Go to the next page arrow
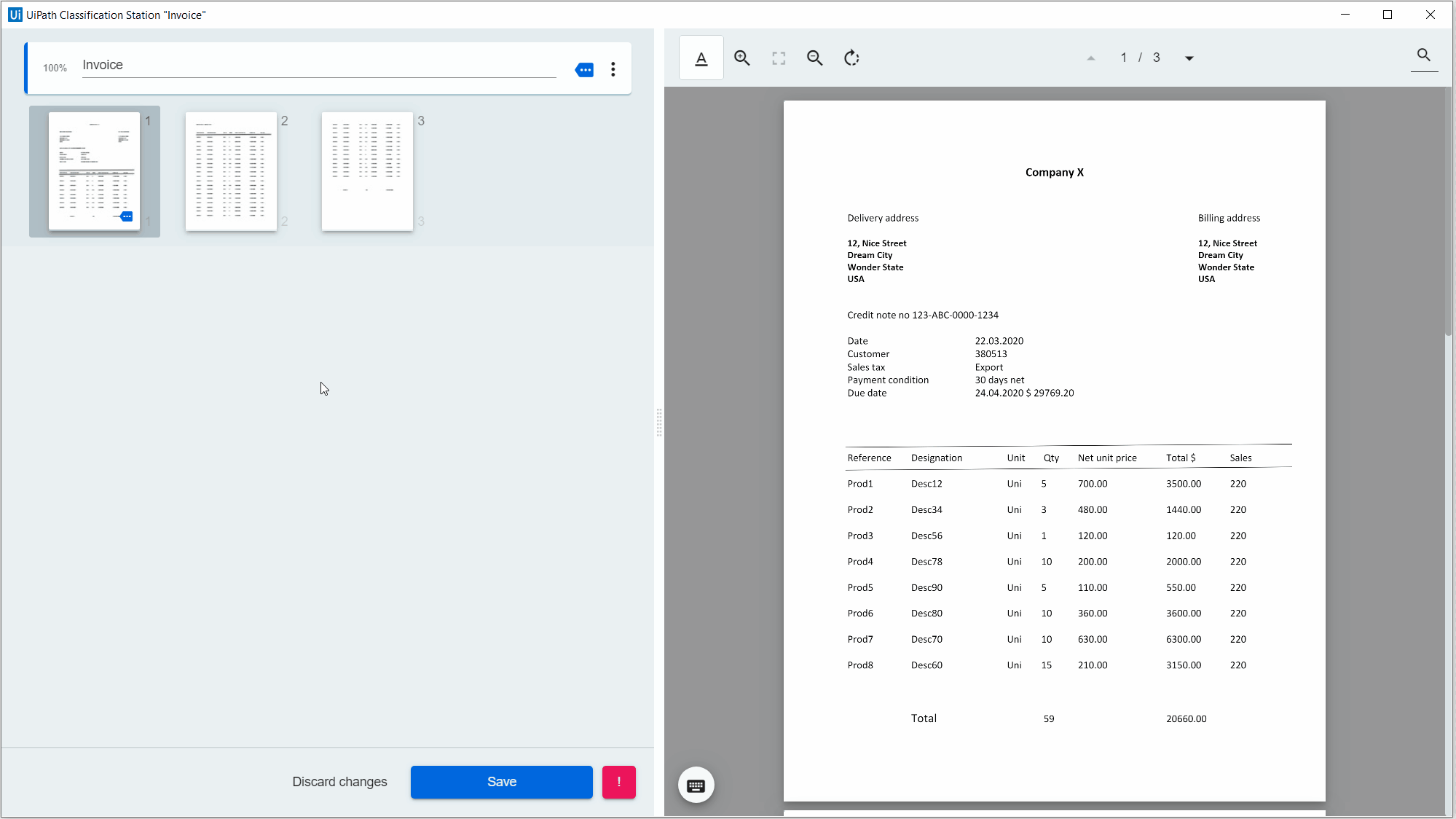The image size is (1456, 819). coord(1189,58)
